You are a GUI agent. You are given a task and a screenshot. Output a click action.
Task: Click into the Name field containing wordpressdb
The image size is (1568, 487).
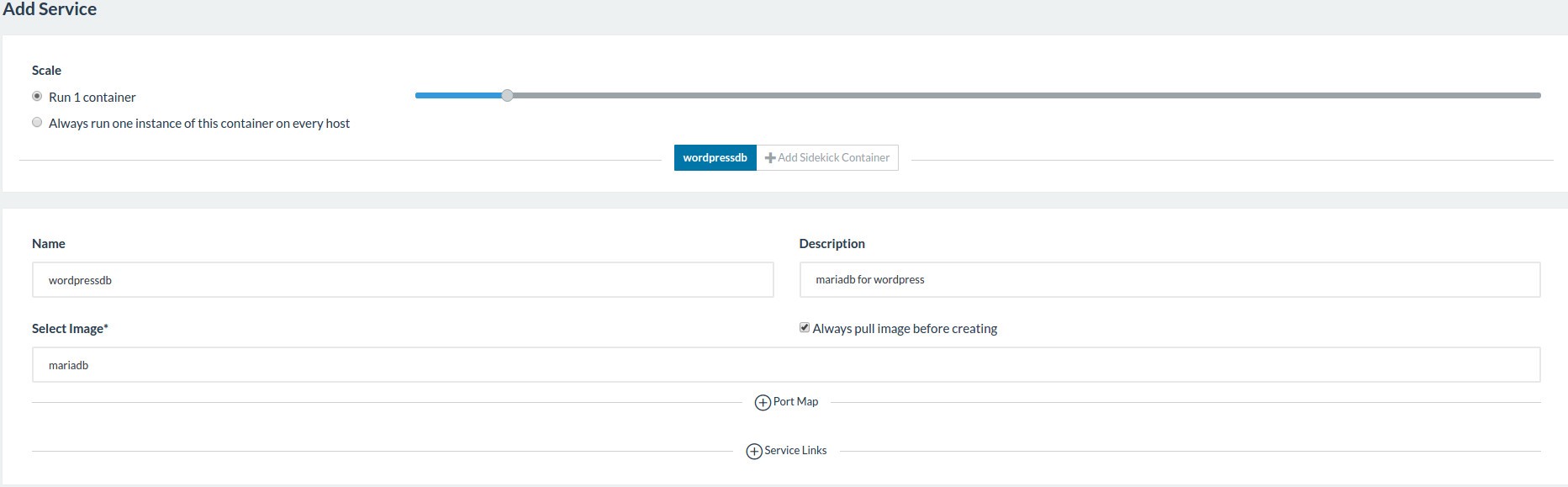click(x=402, y=280)
